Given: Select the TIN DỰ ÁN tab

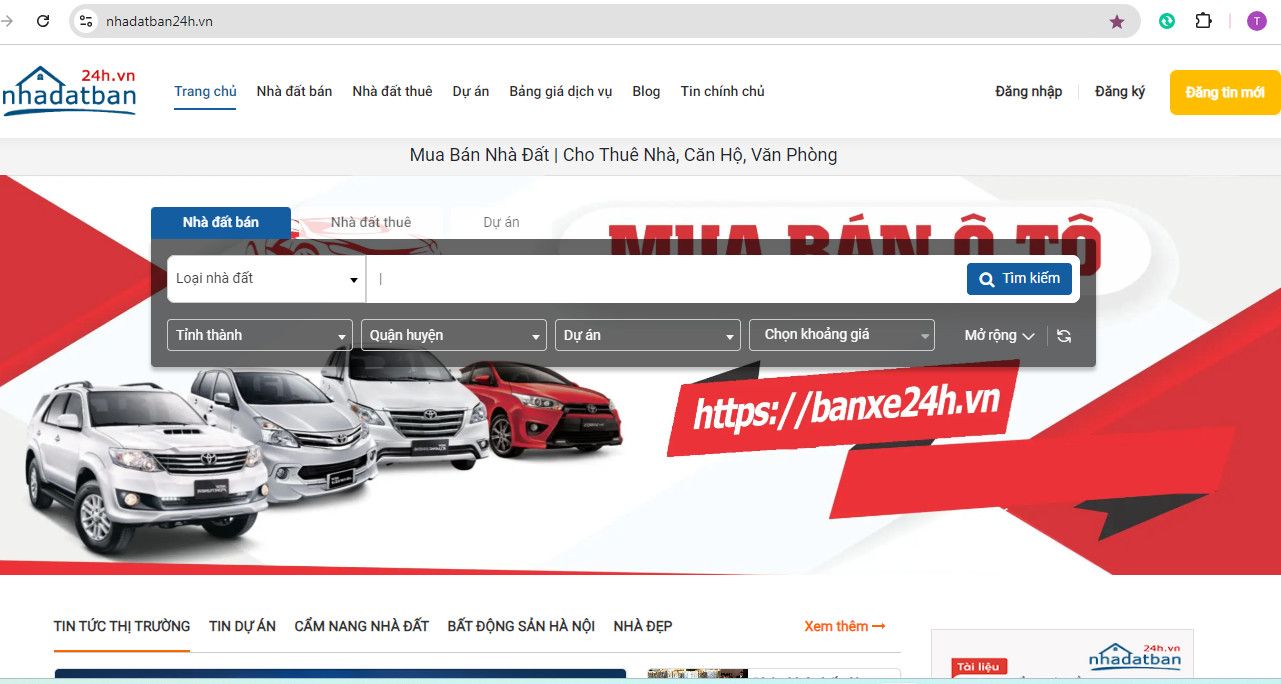Looking at the screenshot, I should pos(242,626).
